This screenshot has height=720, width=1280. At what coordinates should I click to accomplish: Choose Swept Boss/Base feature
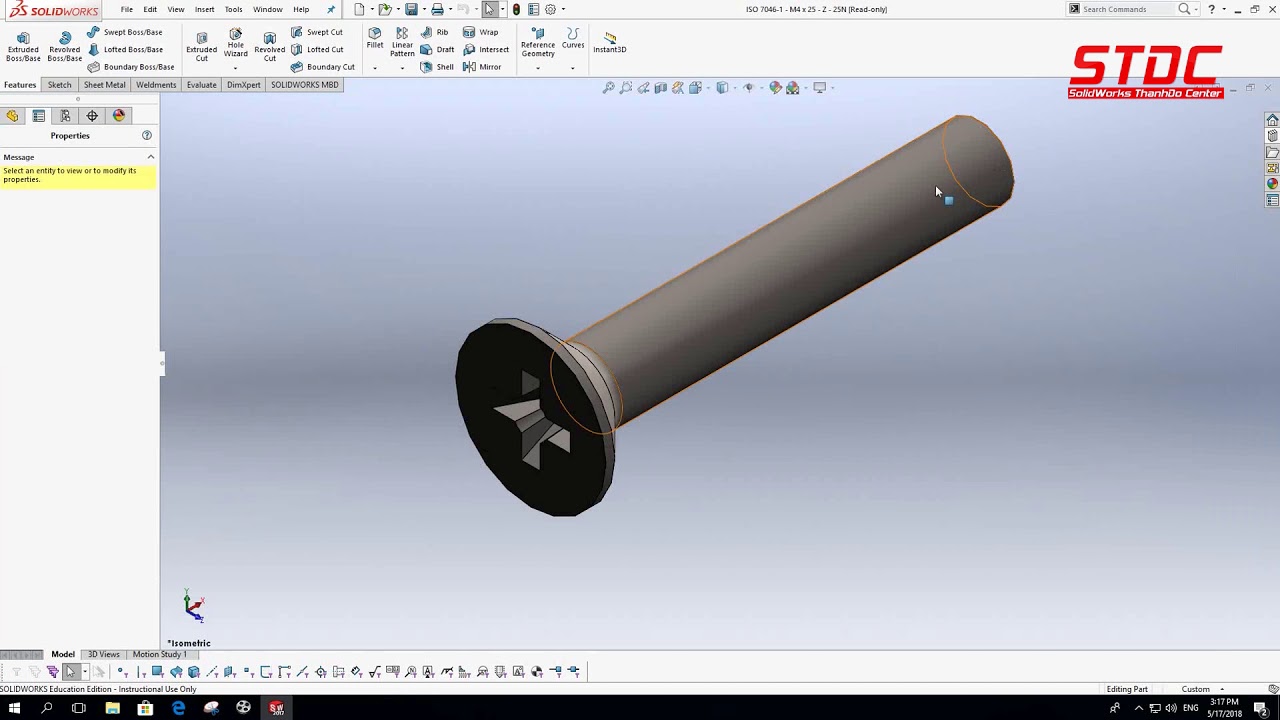[x=124, y=32]
